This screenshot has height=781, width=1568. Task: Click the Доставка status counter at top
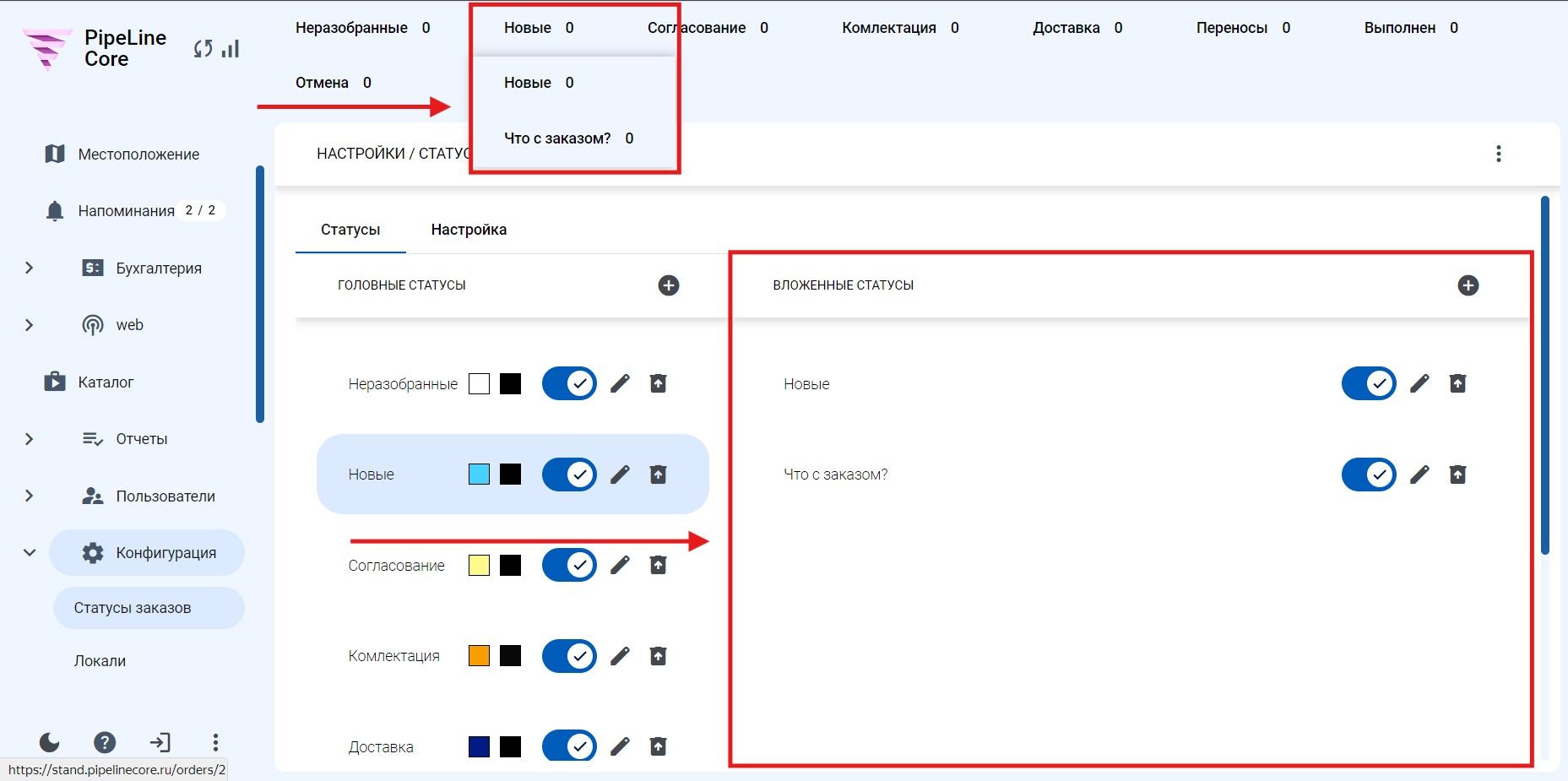[1077, 28]
